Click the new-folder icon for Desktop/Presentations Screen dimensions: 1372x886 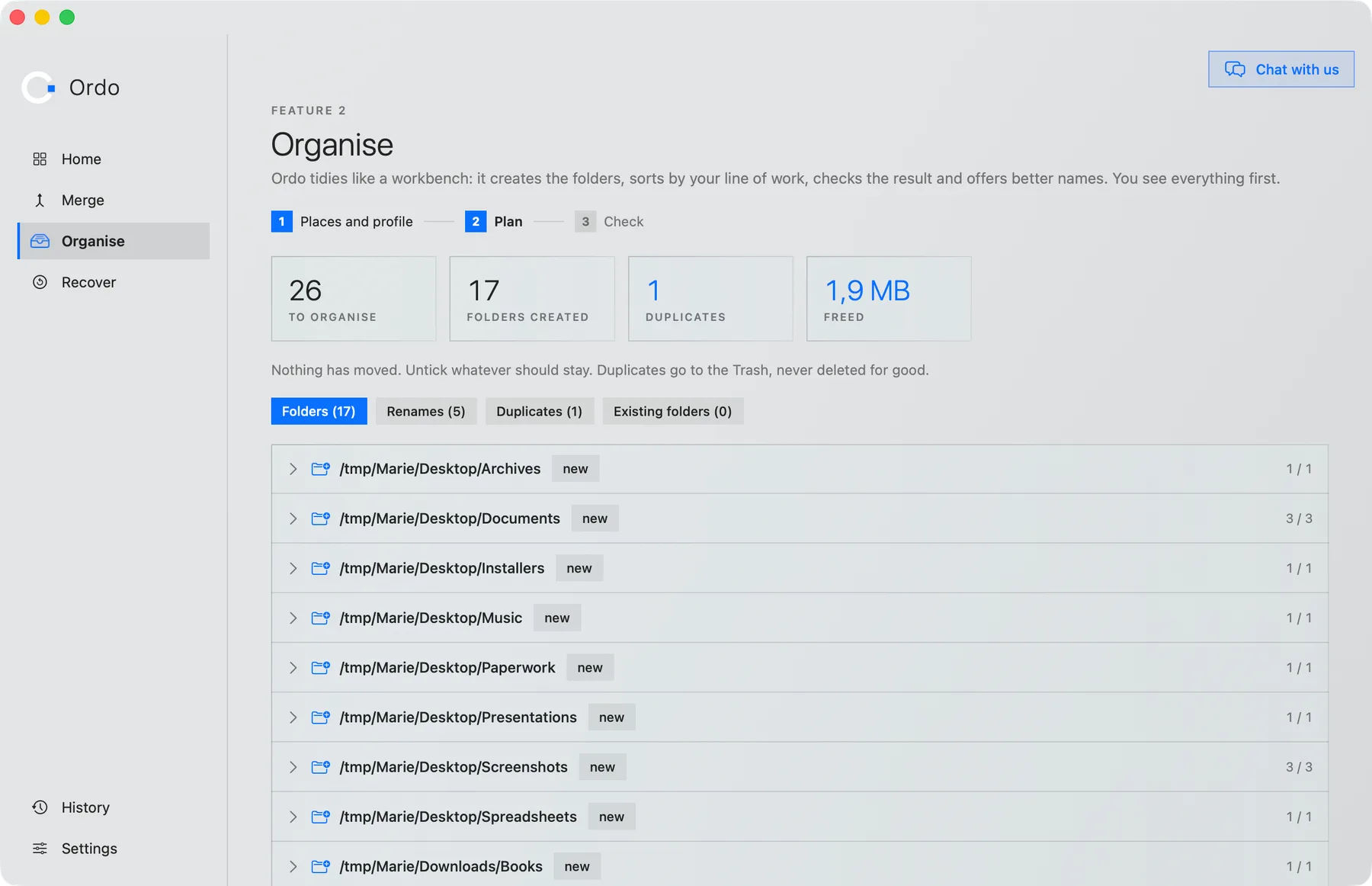click(321, 717)
